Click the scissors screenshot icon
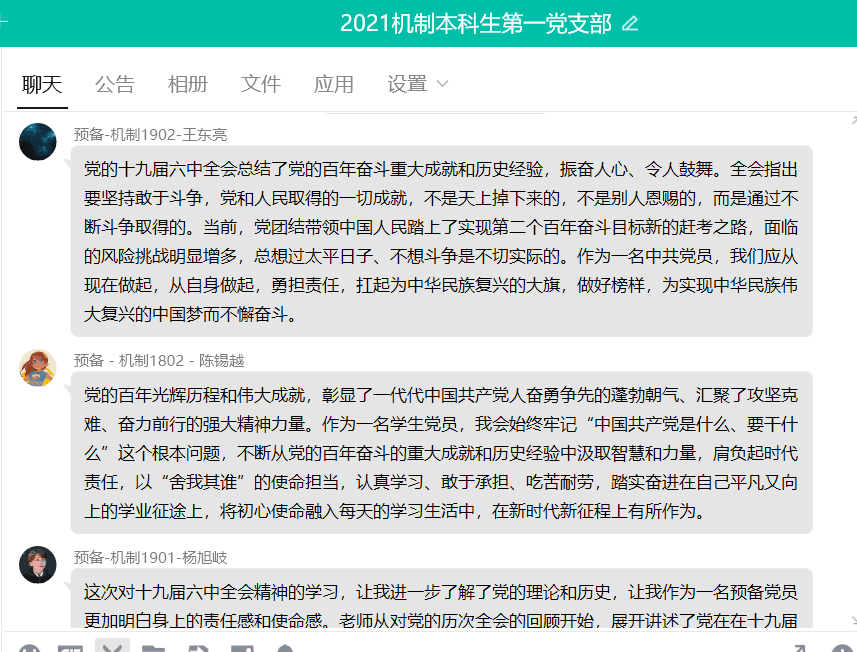Viewport: 857px width, 652px height. (112, 647)
